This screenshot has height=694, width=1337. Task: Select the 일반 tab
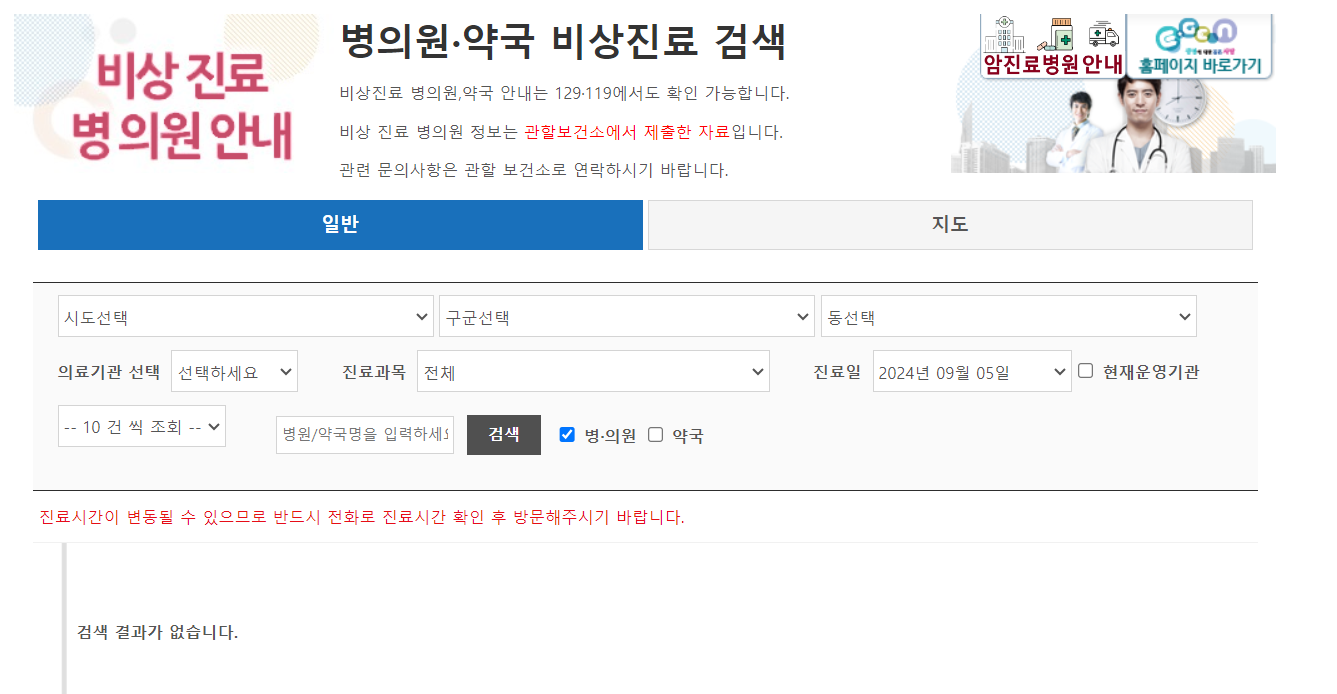(340, 224)
